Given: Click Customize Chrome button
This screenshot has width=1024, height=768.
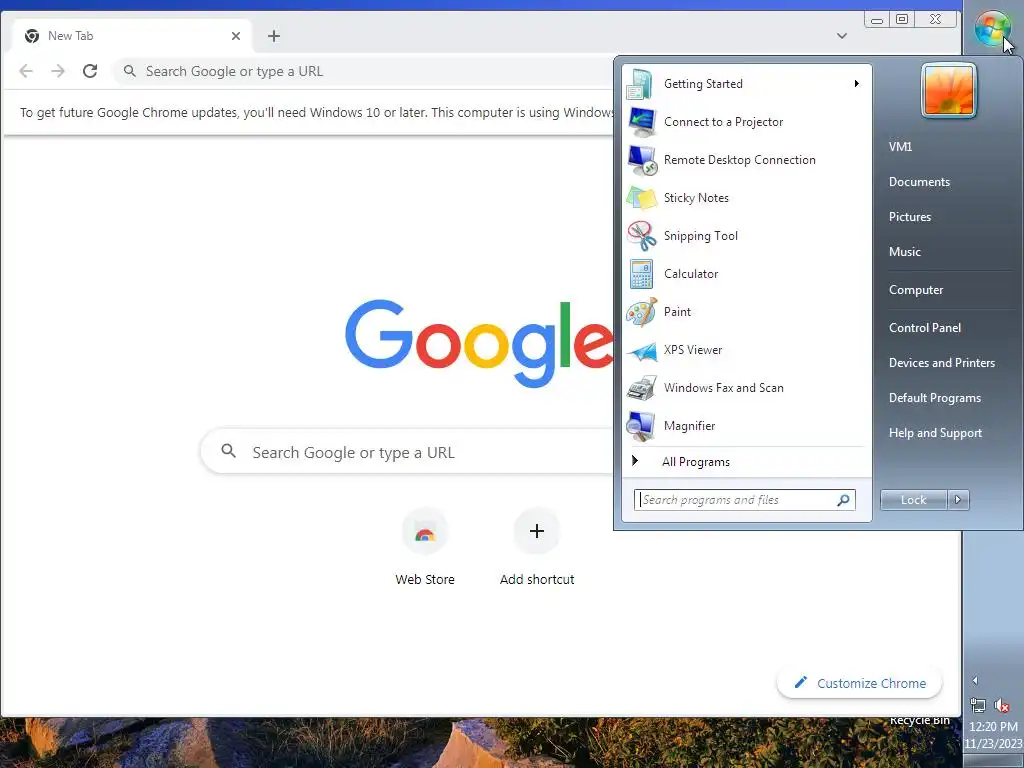Looking at the screenshot, I should (x=859, y=683).
